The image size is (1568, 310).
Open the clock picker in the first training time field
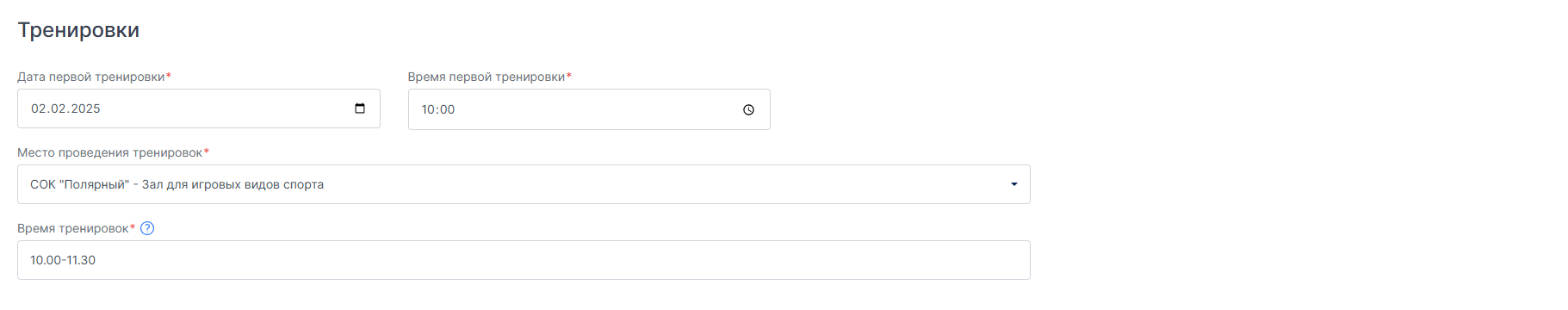(x=748, y=109)
